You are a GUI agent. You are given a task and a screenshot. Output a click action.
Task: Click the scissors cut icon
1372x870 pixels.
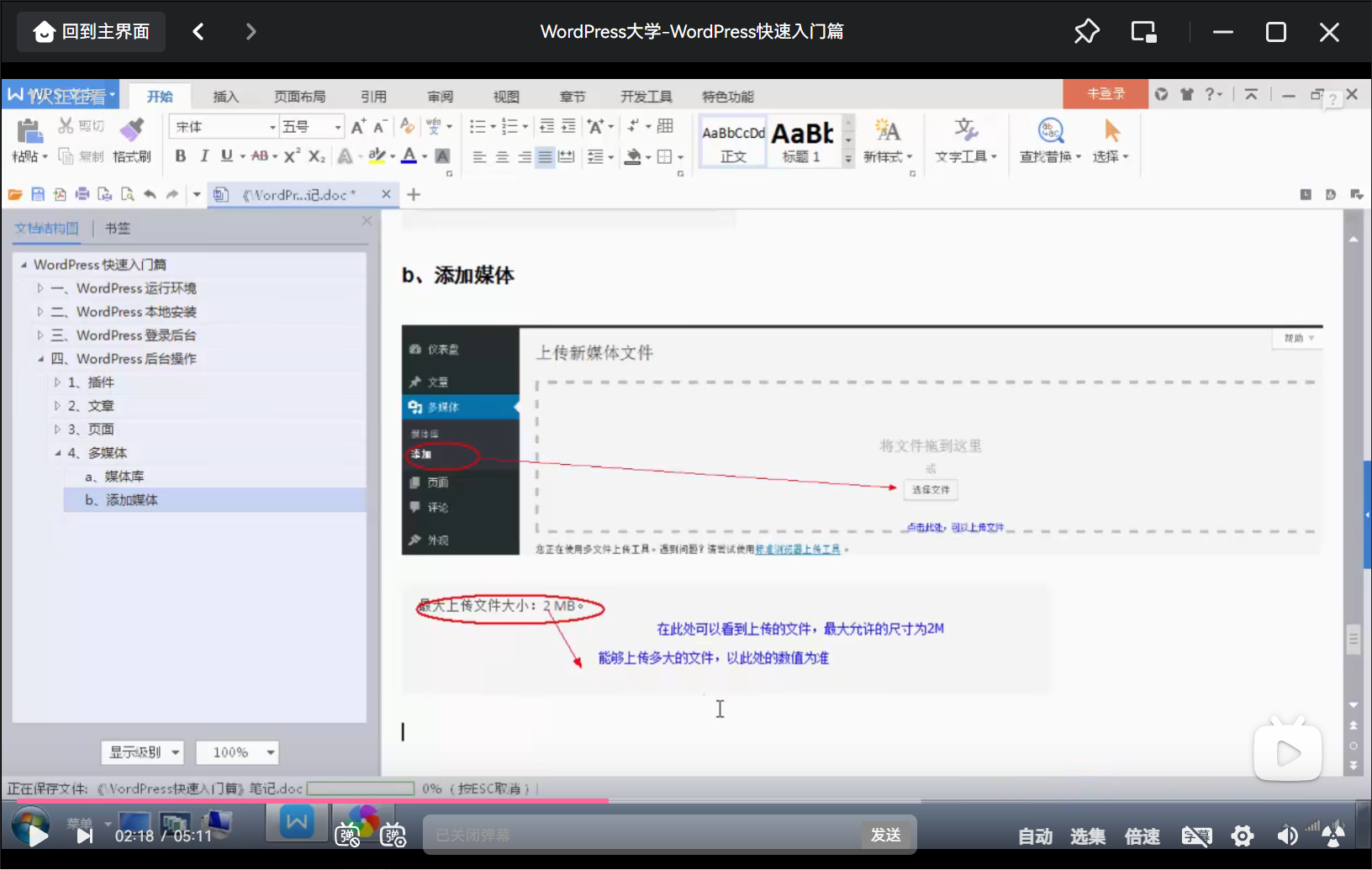pyautogui.click(x=66, y=126)
